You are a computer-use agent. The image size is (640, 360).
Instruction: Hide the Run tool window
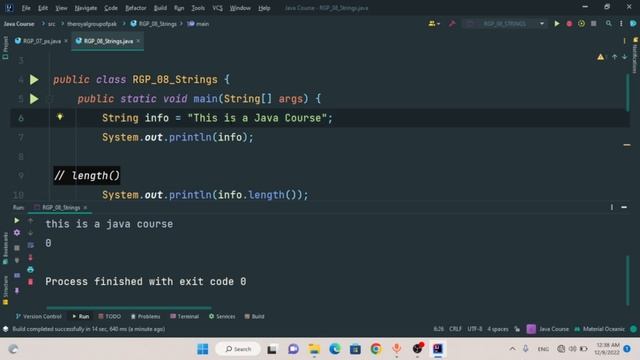(x=624, y=207)
